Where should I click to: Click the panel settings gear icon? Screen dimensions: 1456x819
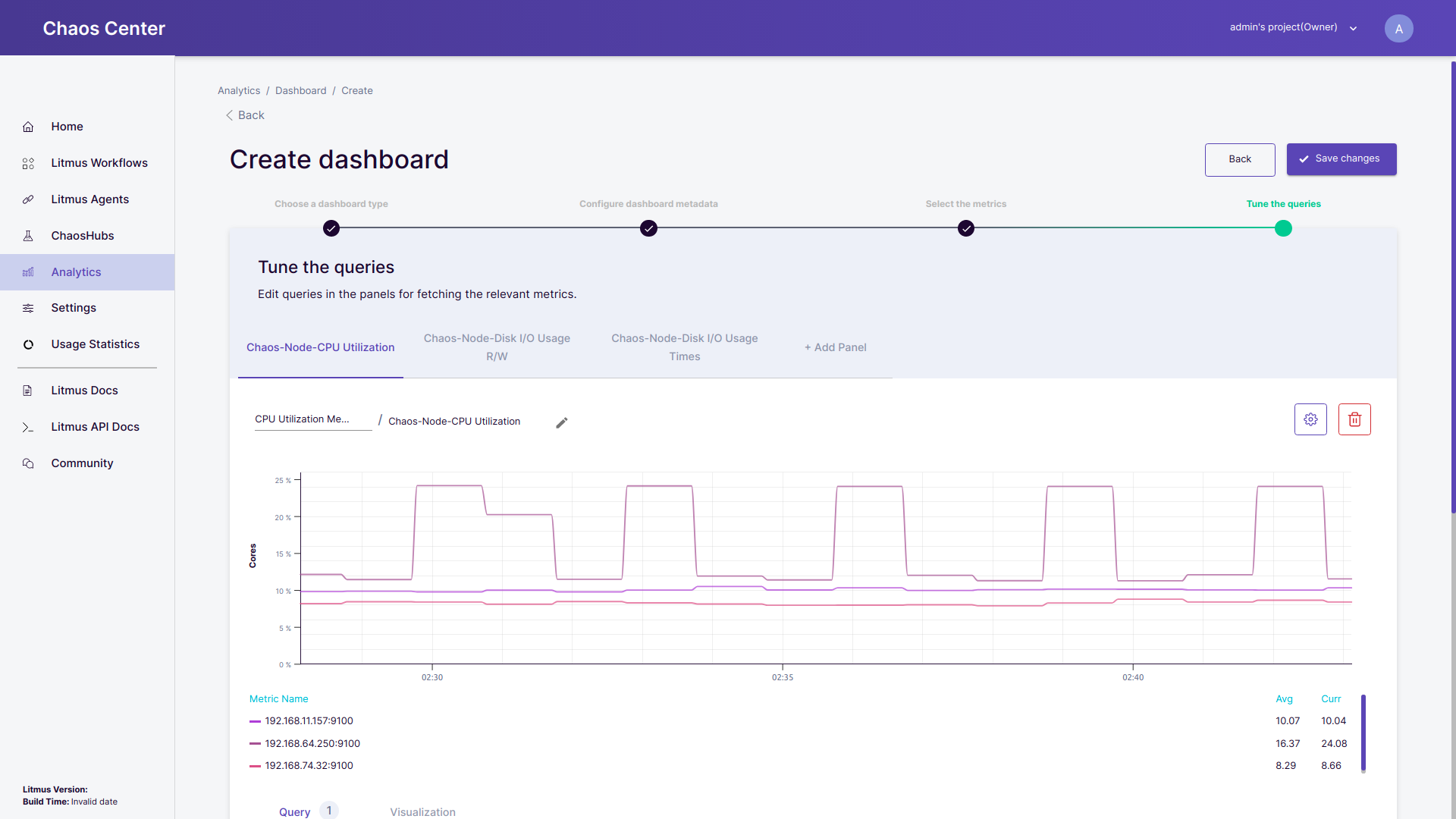[x=1310, y=419]
